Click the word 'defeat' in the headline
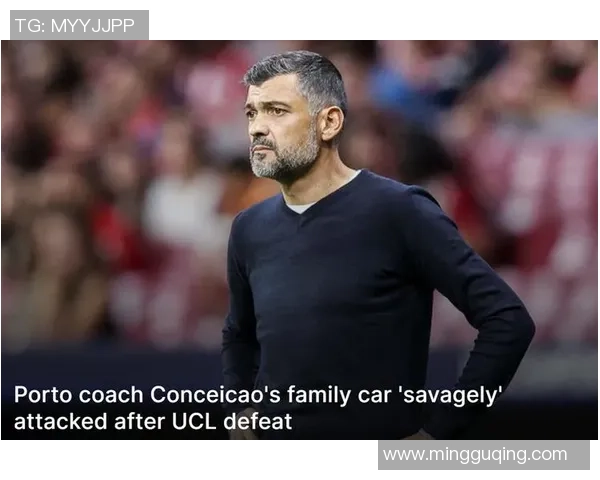600x480 pixels. (x=258, y=421)
